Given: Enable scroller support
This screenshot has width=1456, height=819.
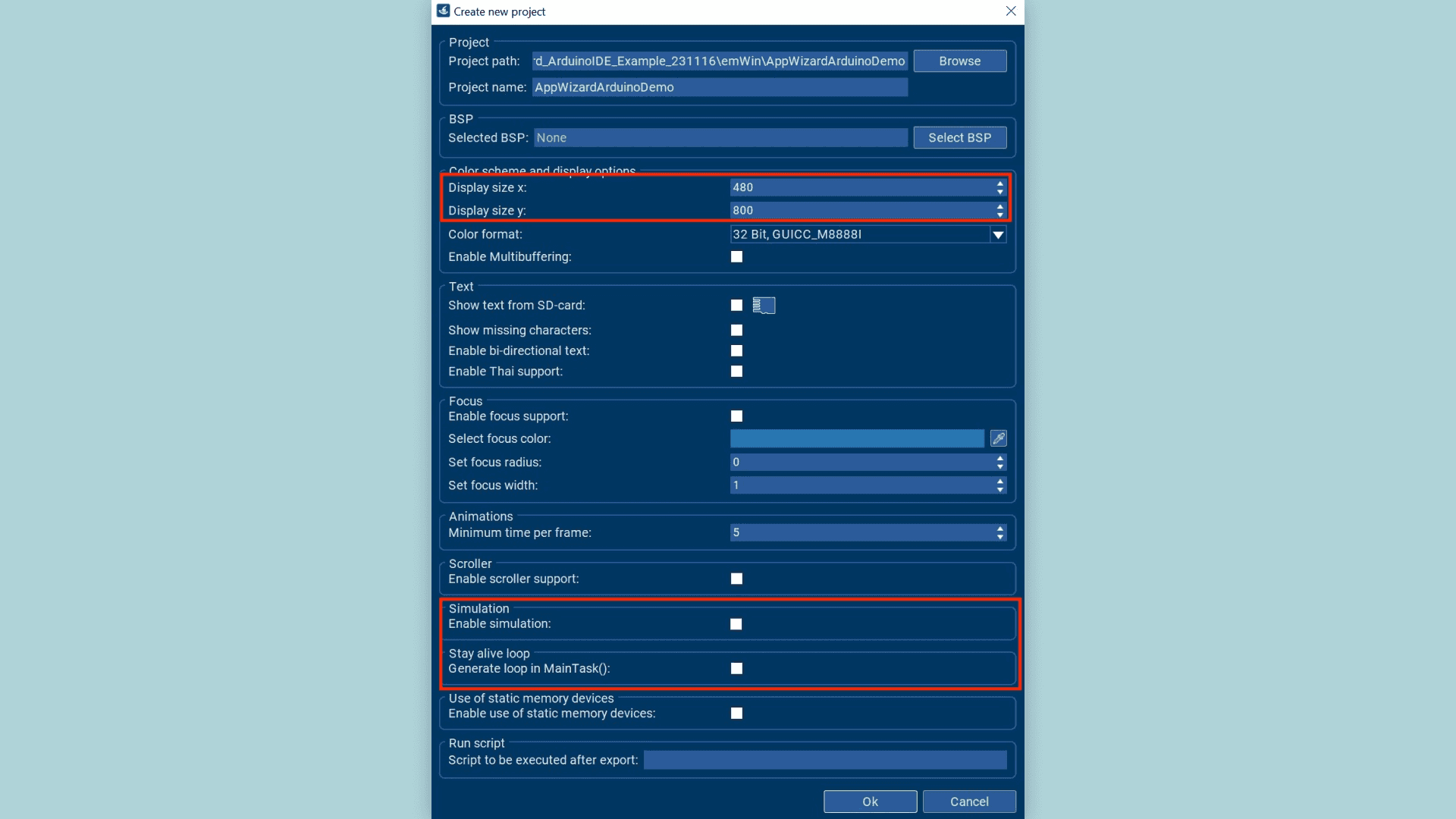Looking at the screenshot, I should click(x=736, y=579).
